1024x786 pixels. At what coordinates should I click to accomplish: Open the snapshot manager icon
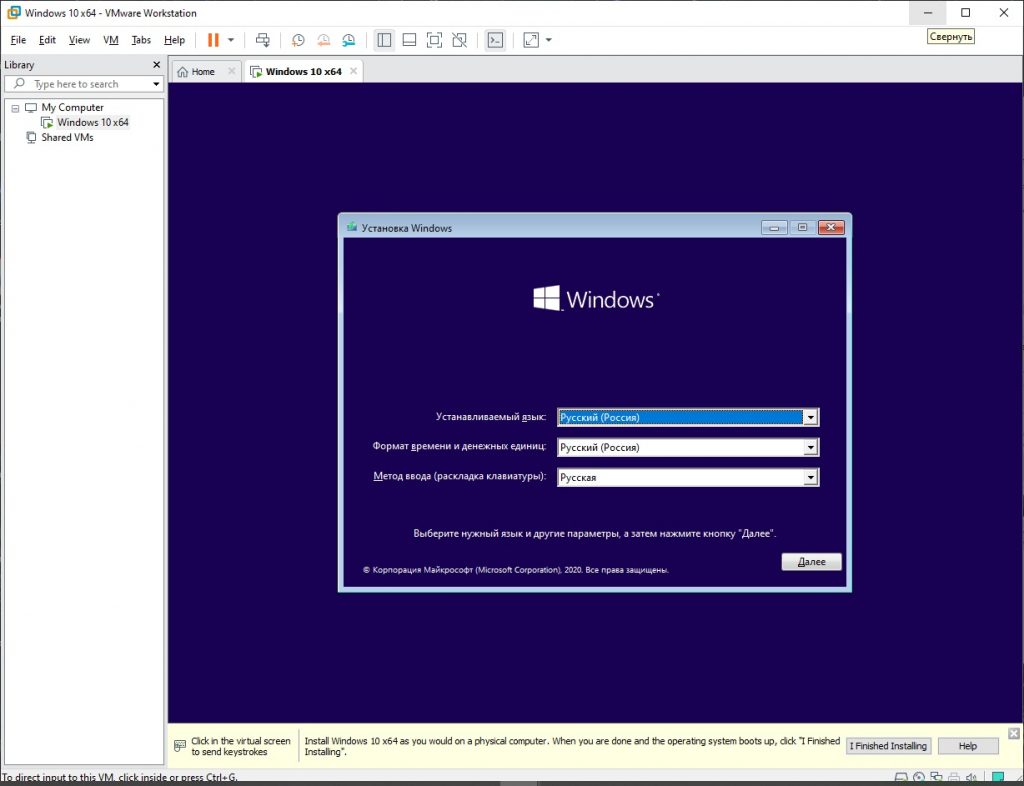tap(349, 40)
